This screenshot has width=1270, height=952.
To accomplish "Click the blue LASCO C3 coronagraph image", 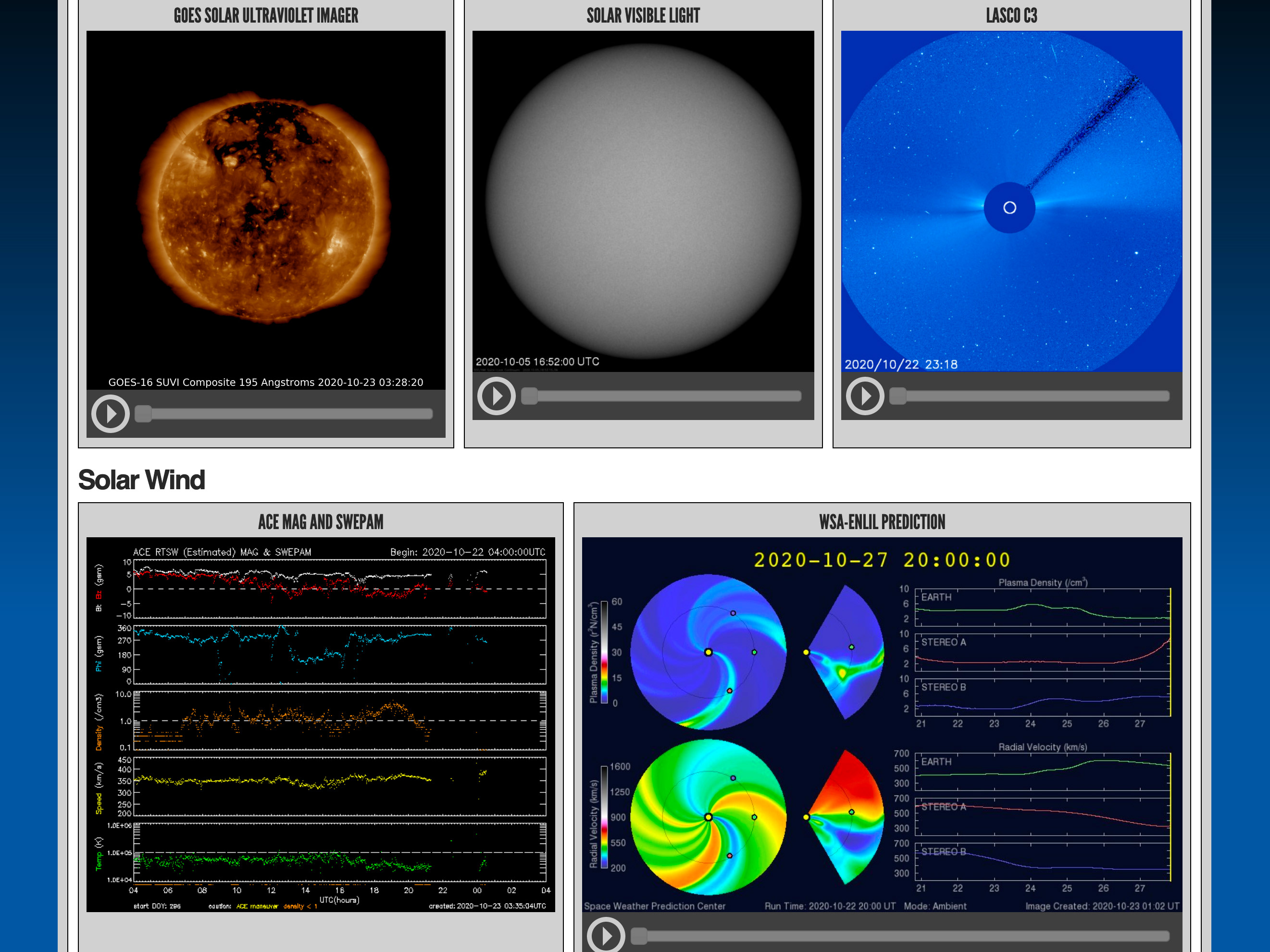I will [1011, 201].
